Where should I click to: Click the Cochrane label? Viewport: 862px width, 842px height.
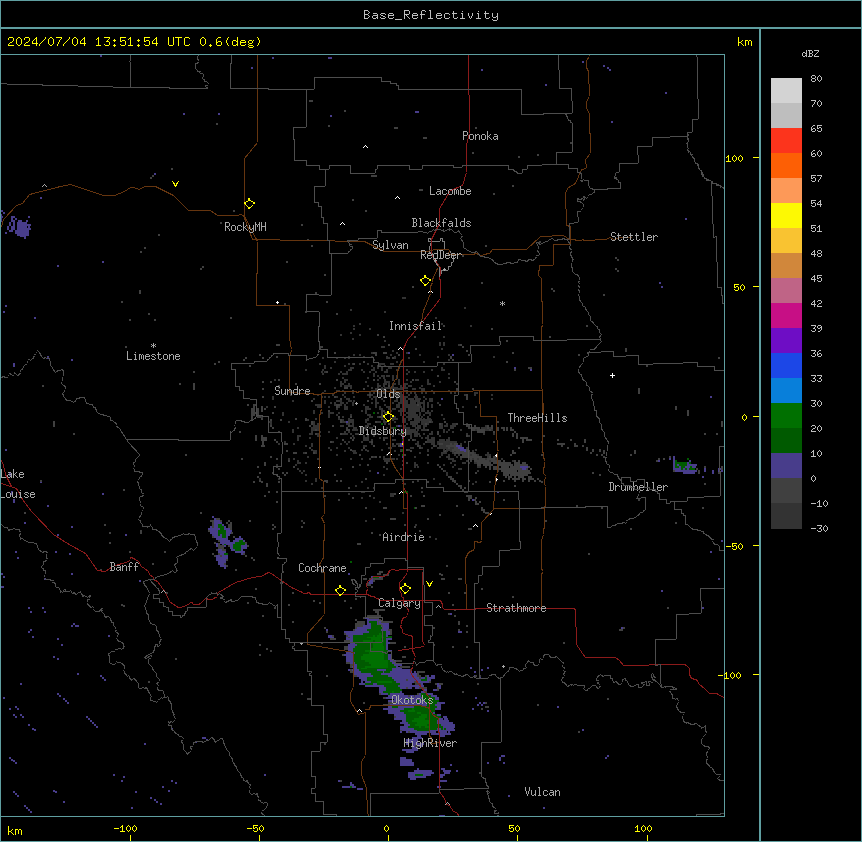pyautogui.click(x=322, y=568)
